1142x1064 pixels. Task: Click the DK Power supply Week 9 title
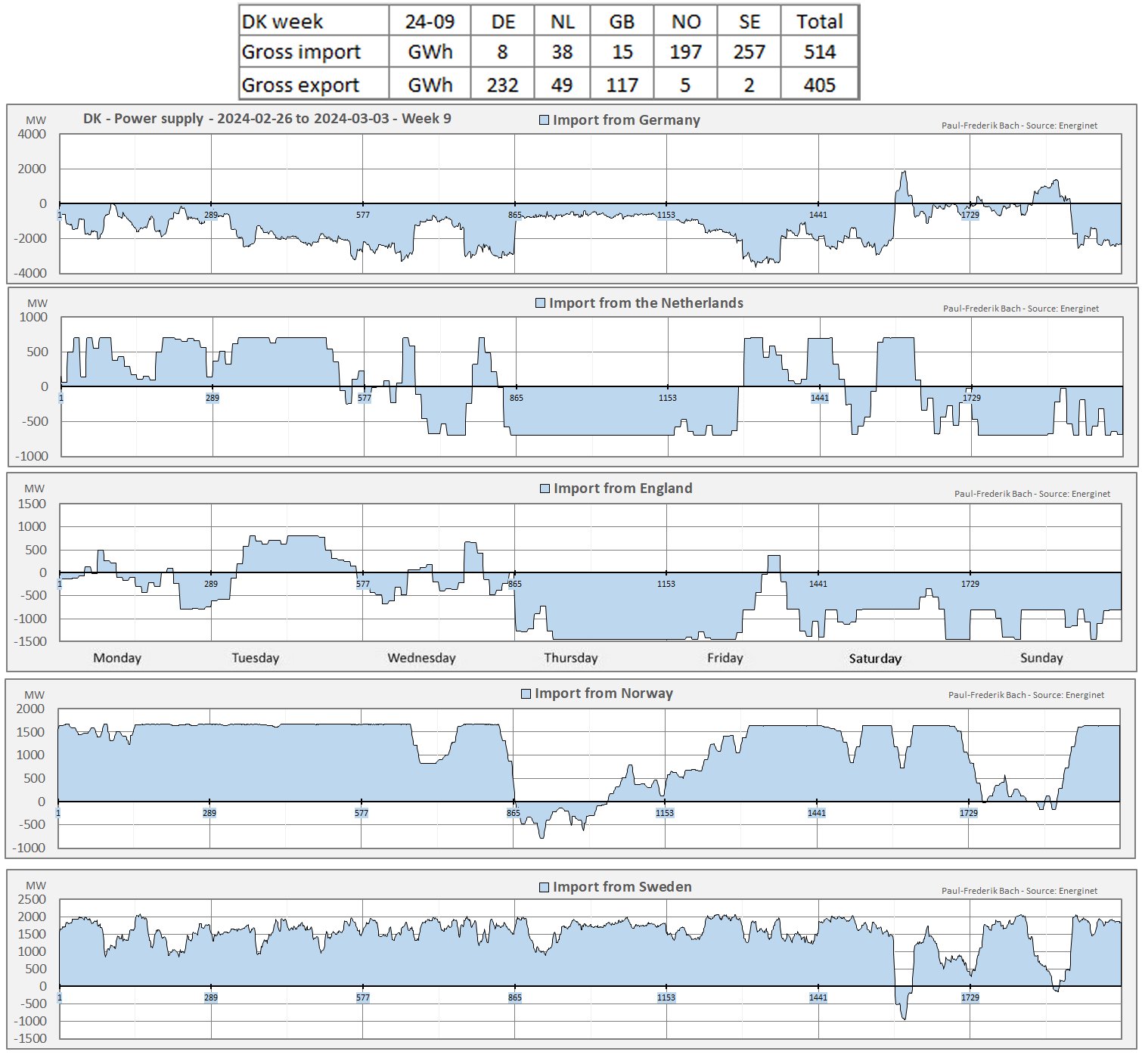[x=267, y=119]
